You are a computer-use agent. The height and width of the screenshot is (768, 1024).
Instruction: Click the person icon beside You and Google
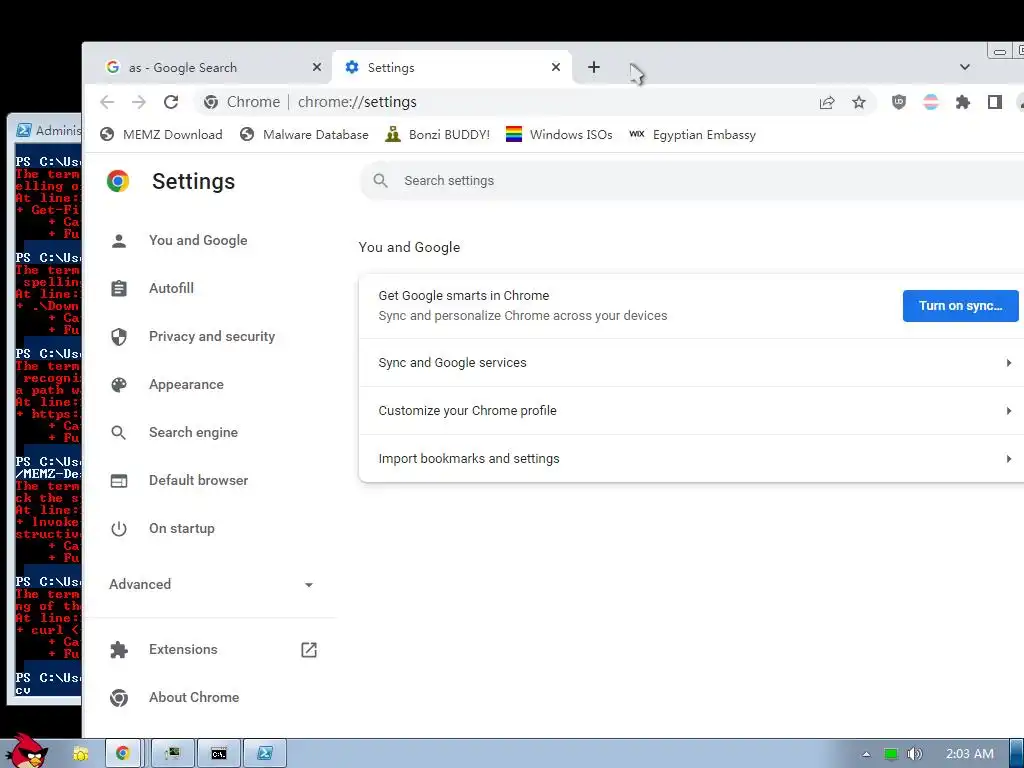point(119,241)
